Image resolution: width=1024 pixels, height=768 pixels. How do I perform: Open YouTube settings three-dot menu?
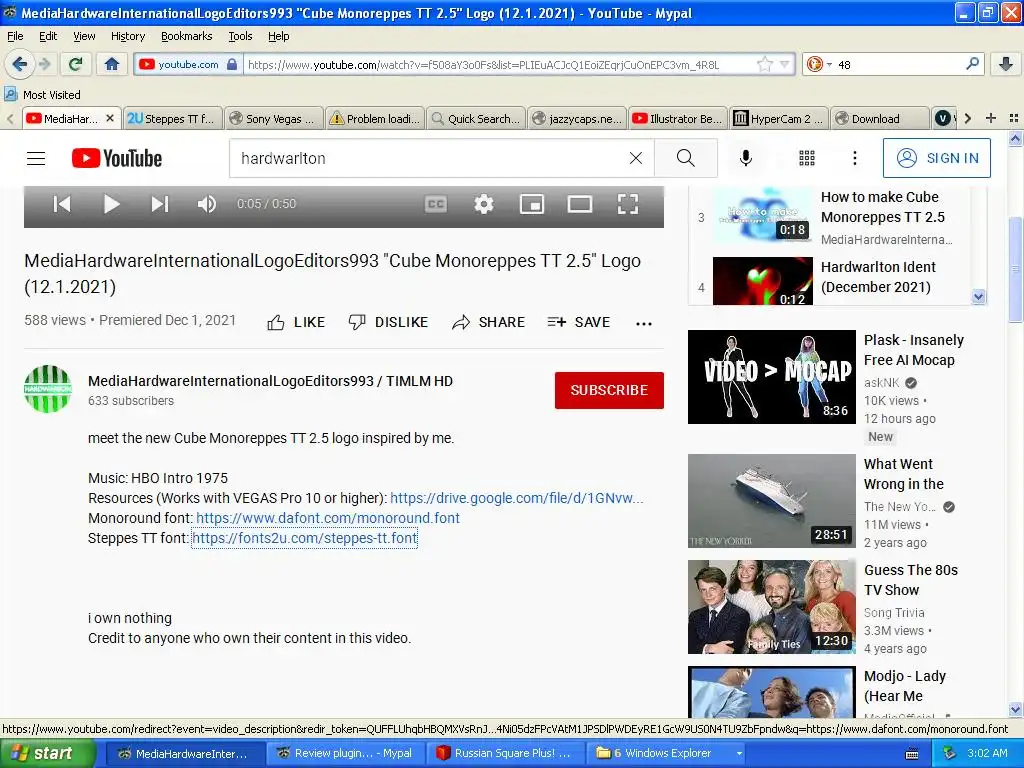pyautogui.click(x=854, y=158)
